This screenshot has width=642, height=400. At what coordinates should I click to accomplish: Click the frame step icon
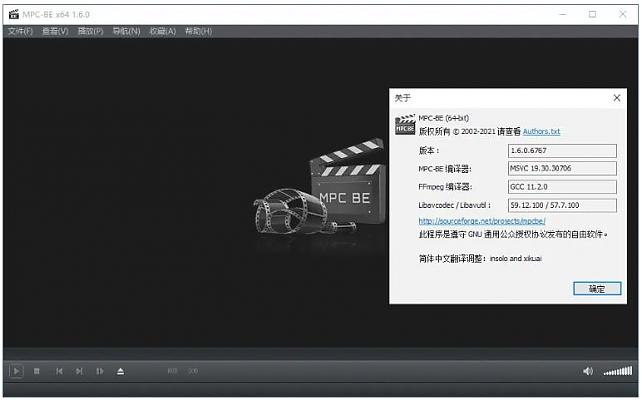click(100, 371)
